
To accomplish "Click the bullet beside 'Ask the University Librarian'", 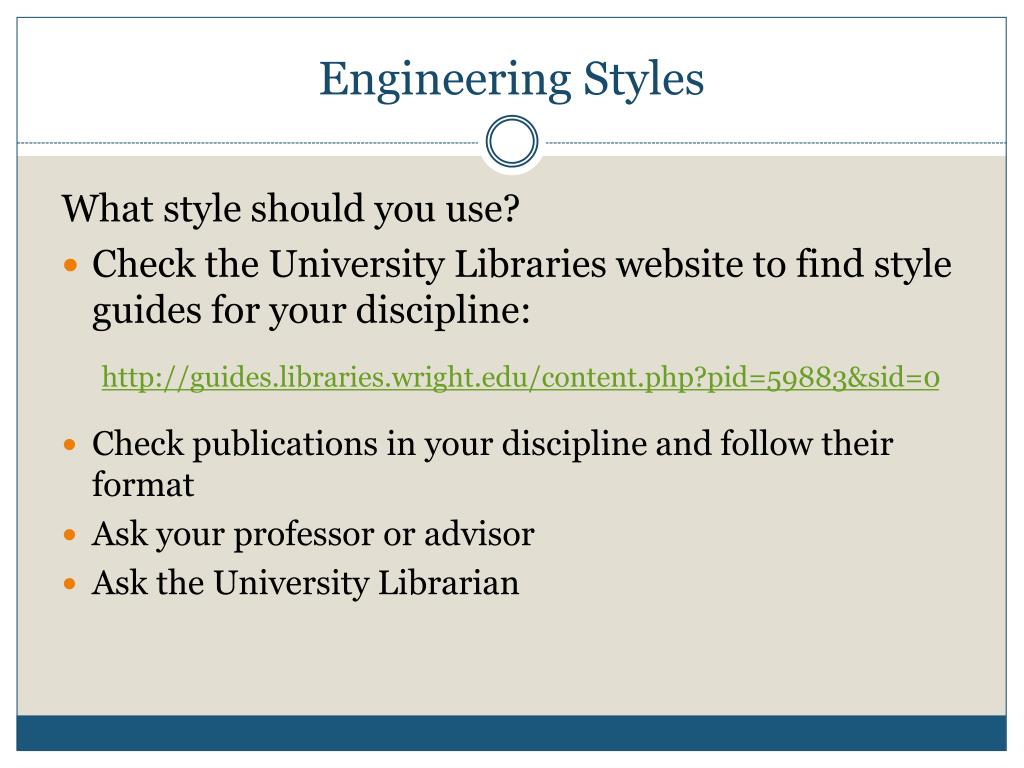I will coord(71,584).
